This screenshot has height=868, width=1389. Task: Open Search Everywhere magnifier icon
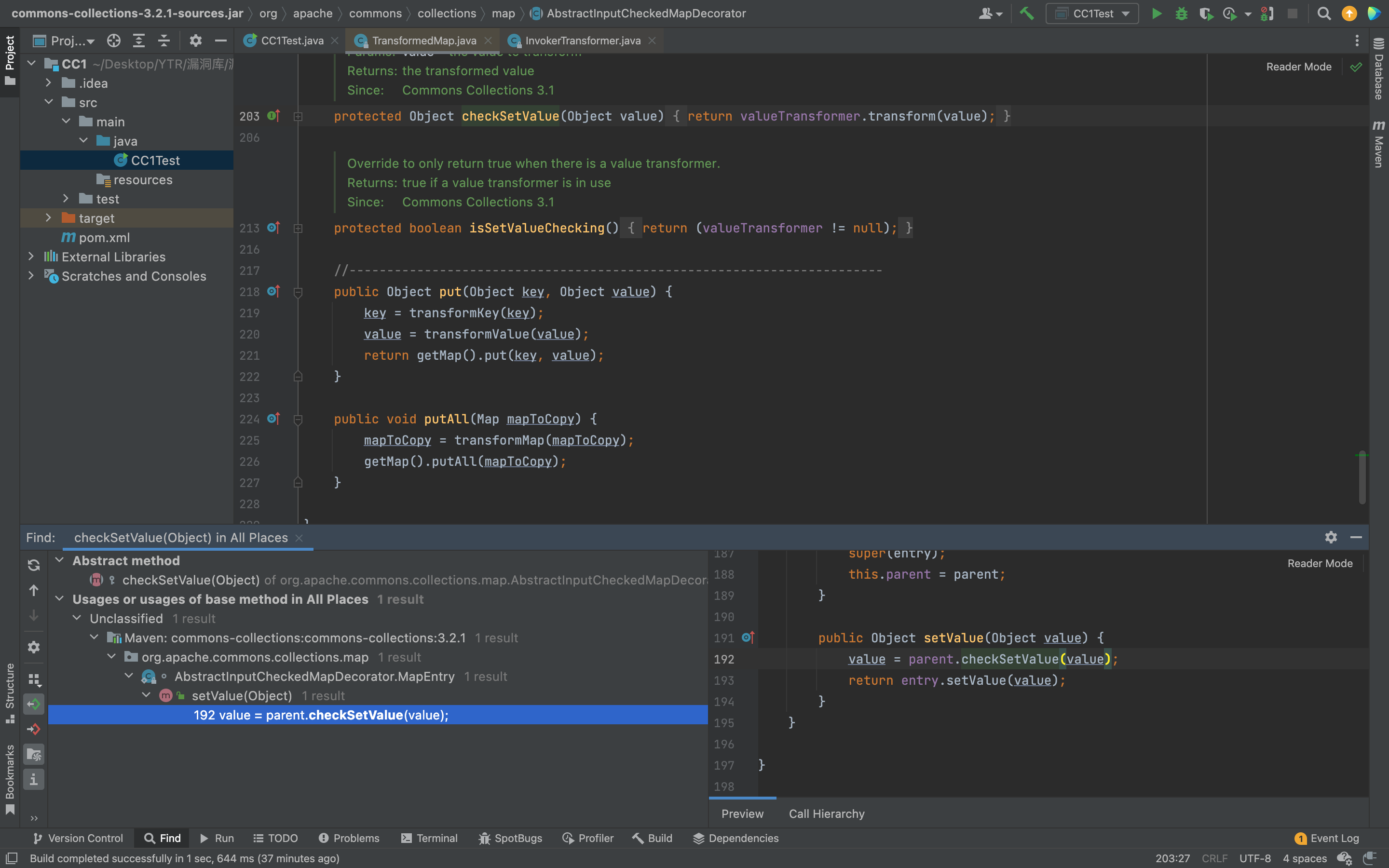pyautogui.click(x=1324, y=13)
